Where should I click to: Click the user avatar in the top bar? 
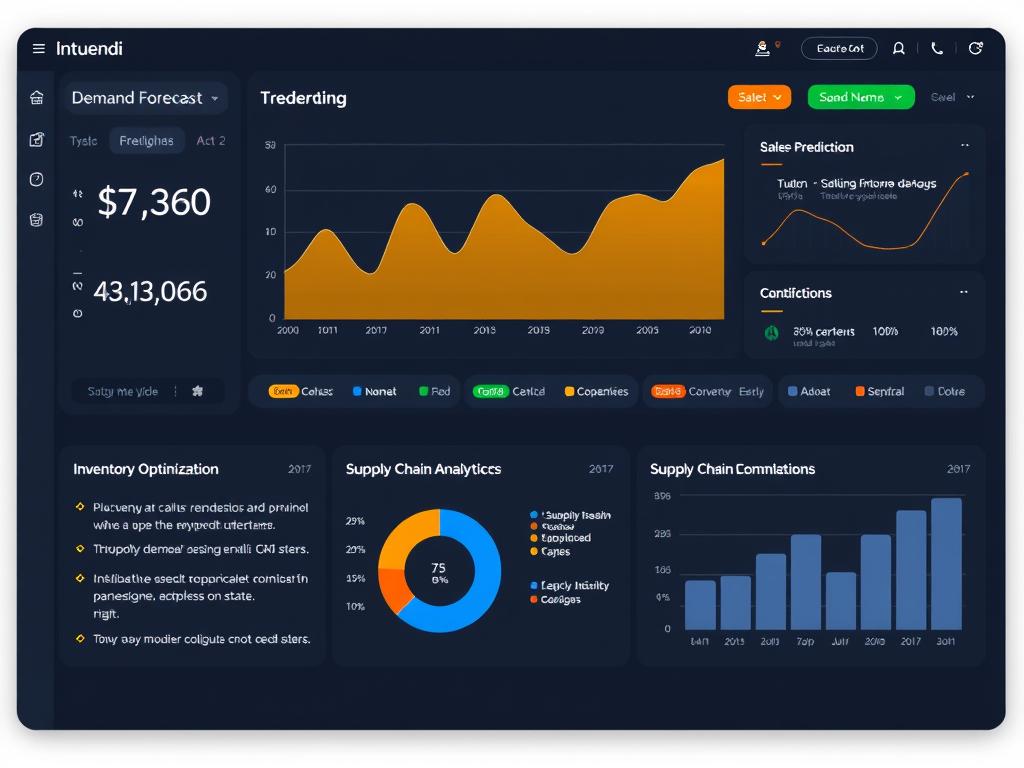[x=762, y=46]
